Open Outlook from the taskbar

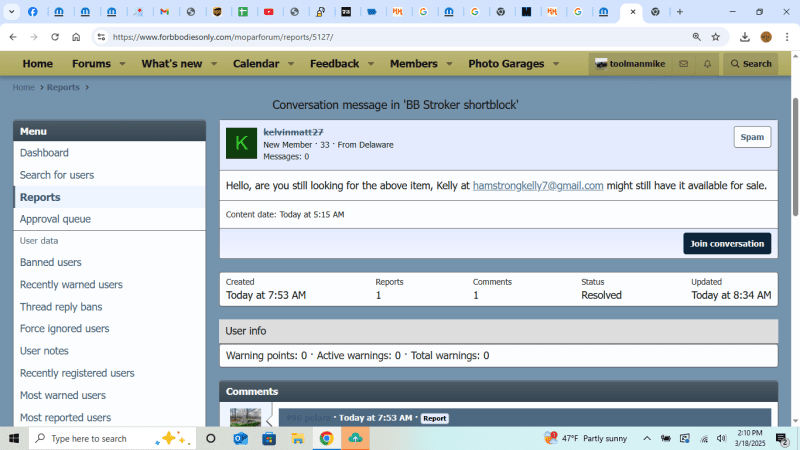(240, 438)
